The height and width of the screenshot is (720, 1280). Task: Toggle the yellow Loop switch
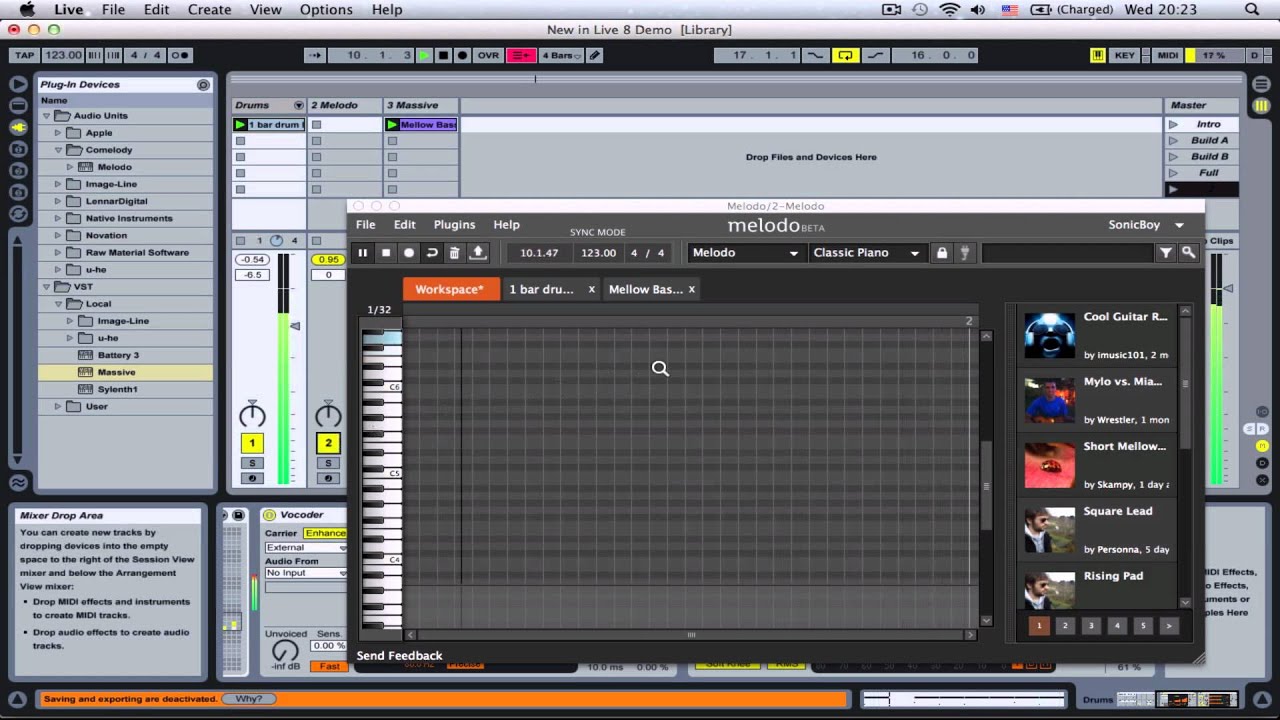[846, 55]
